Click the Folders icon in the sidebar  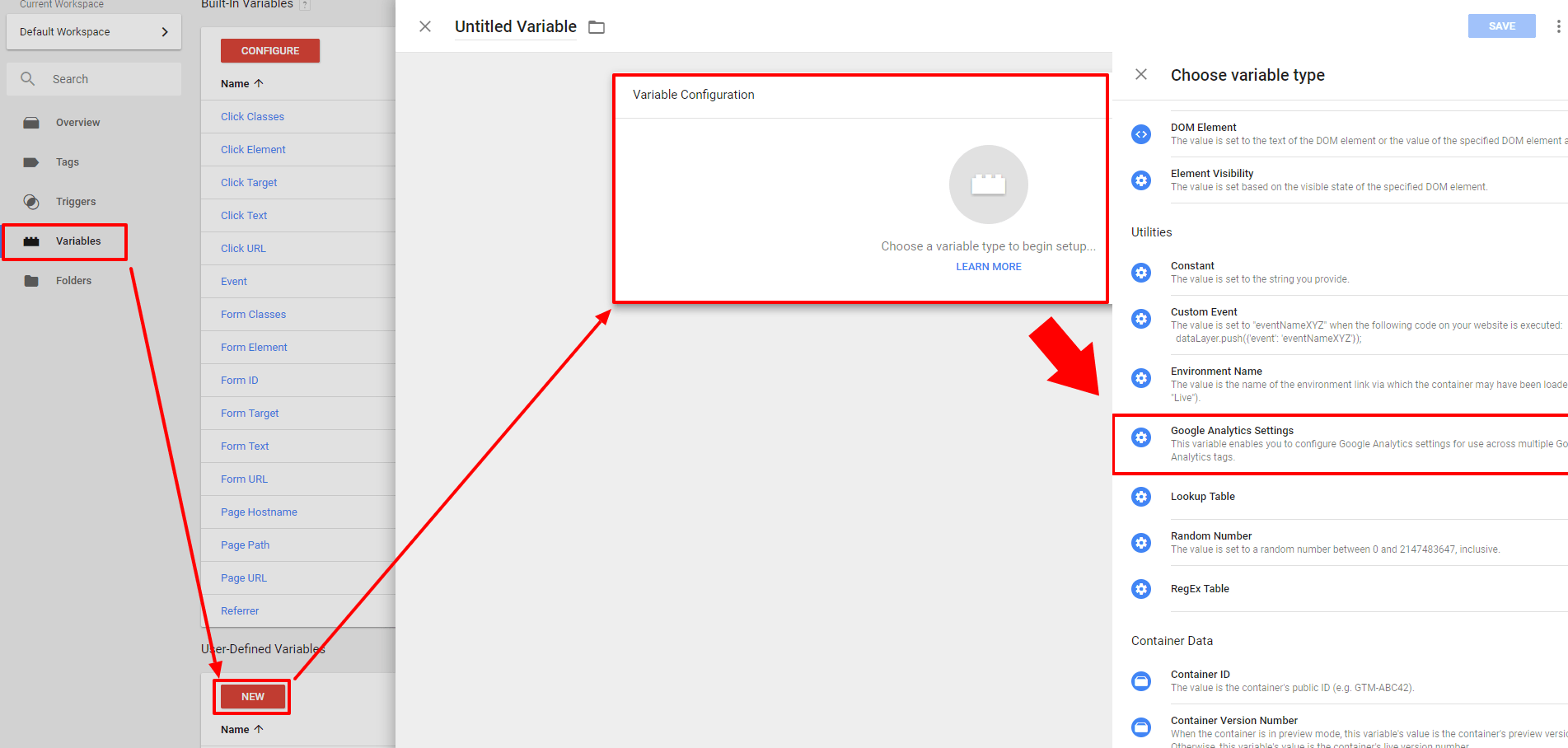tap(31, 281)
